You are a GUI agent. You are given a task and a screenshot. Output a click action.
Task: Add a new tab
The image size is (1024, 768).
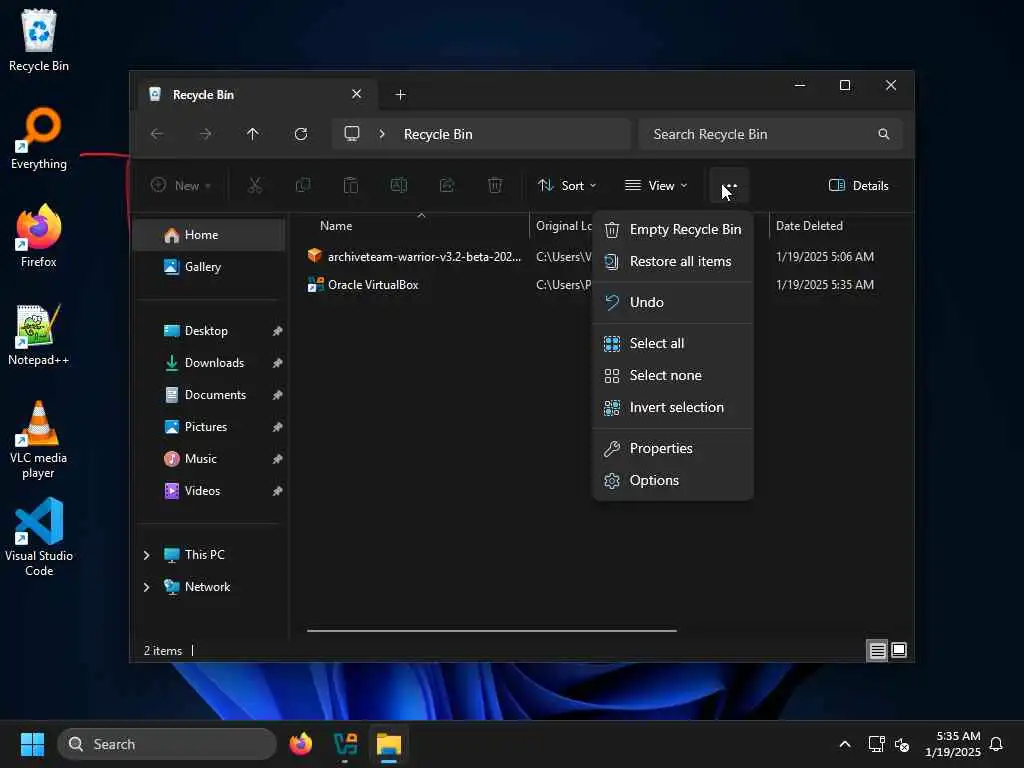pos(400,95)
